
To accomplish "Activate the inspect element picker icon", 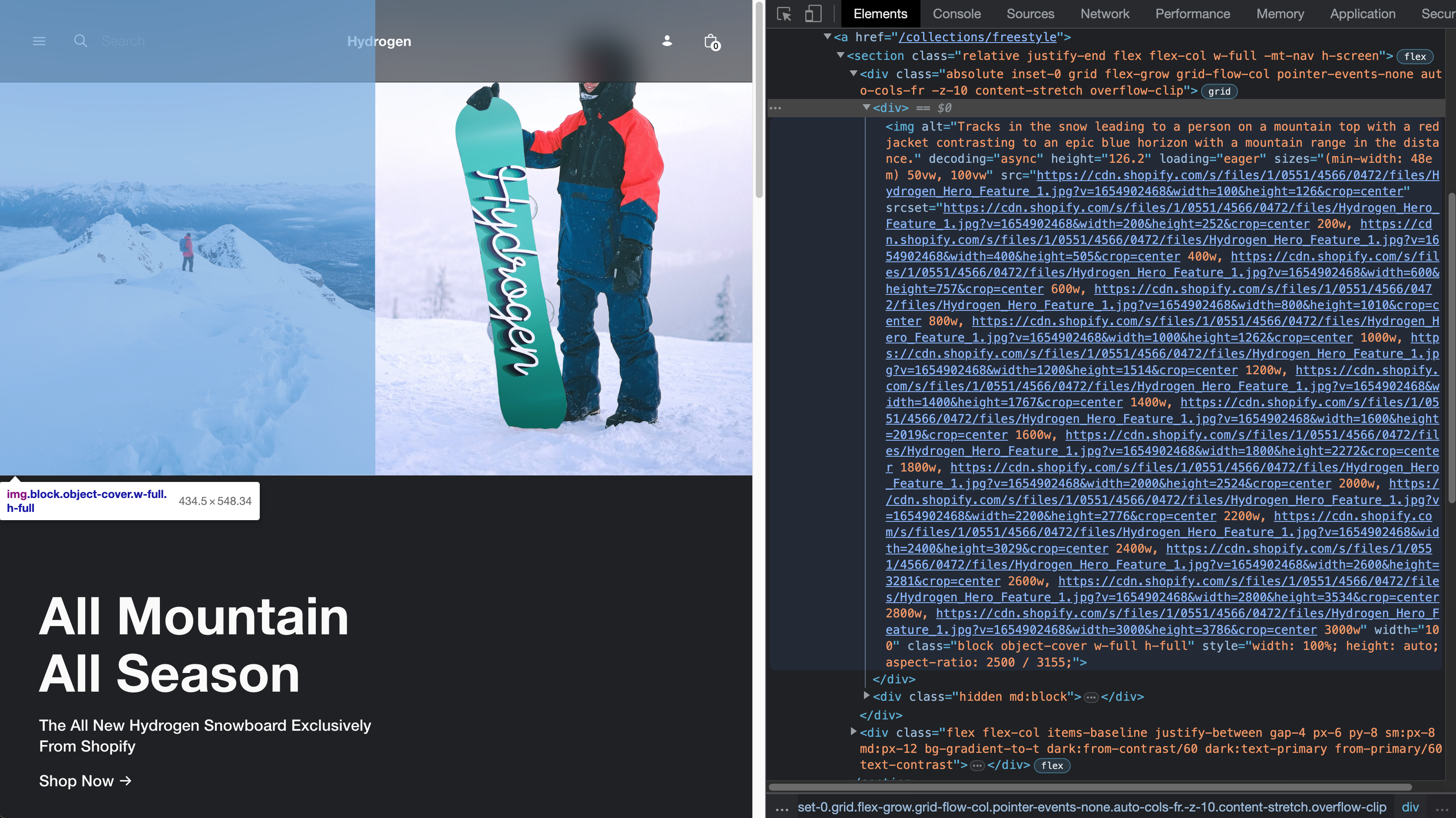I will click(x=784, y=13).
